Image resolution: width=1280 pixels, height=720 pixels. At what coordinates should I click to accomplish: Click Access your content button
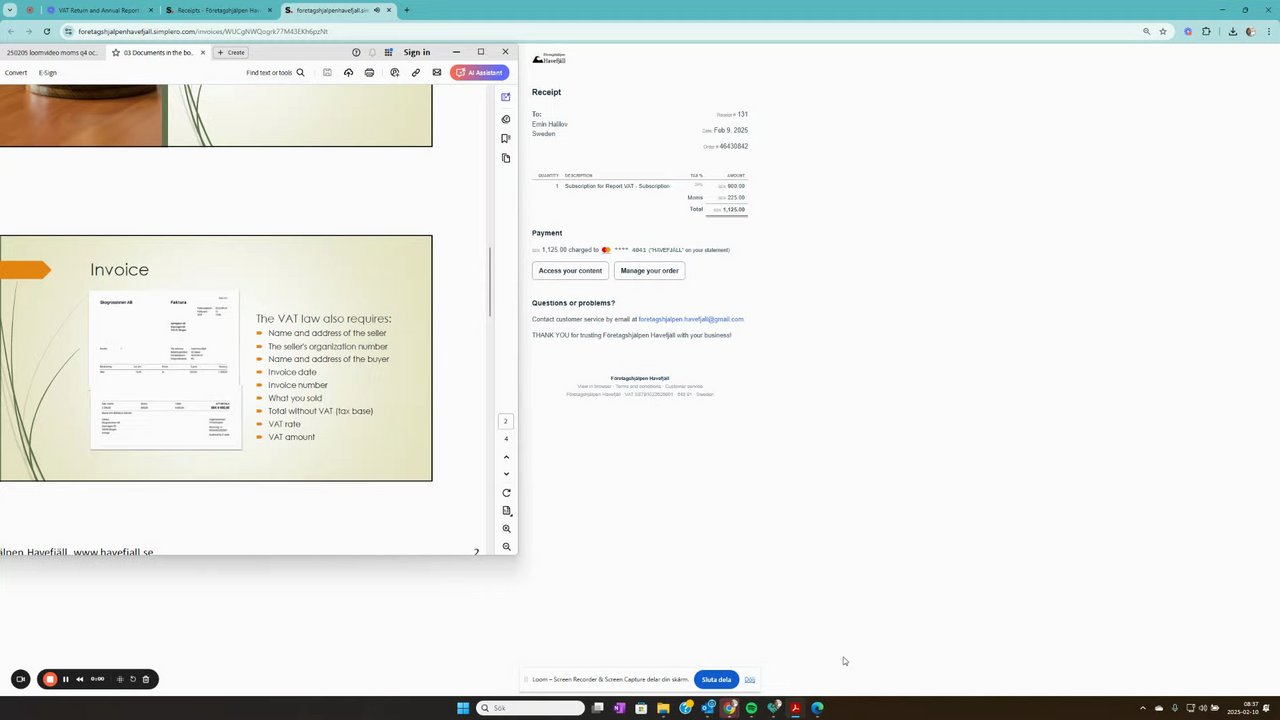tap(570, 270)
